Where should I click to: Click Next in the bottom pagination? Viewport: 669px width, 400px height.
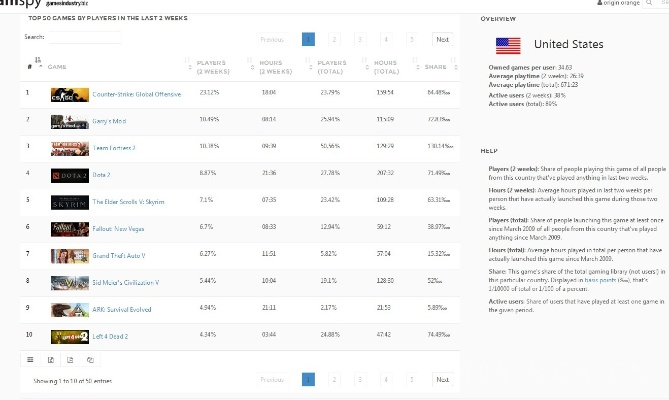[x=442, y=379]
